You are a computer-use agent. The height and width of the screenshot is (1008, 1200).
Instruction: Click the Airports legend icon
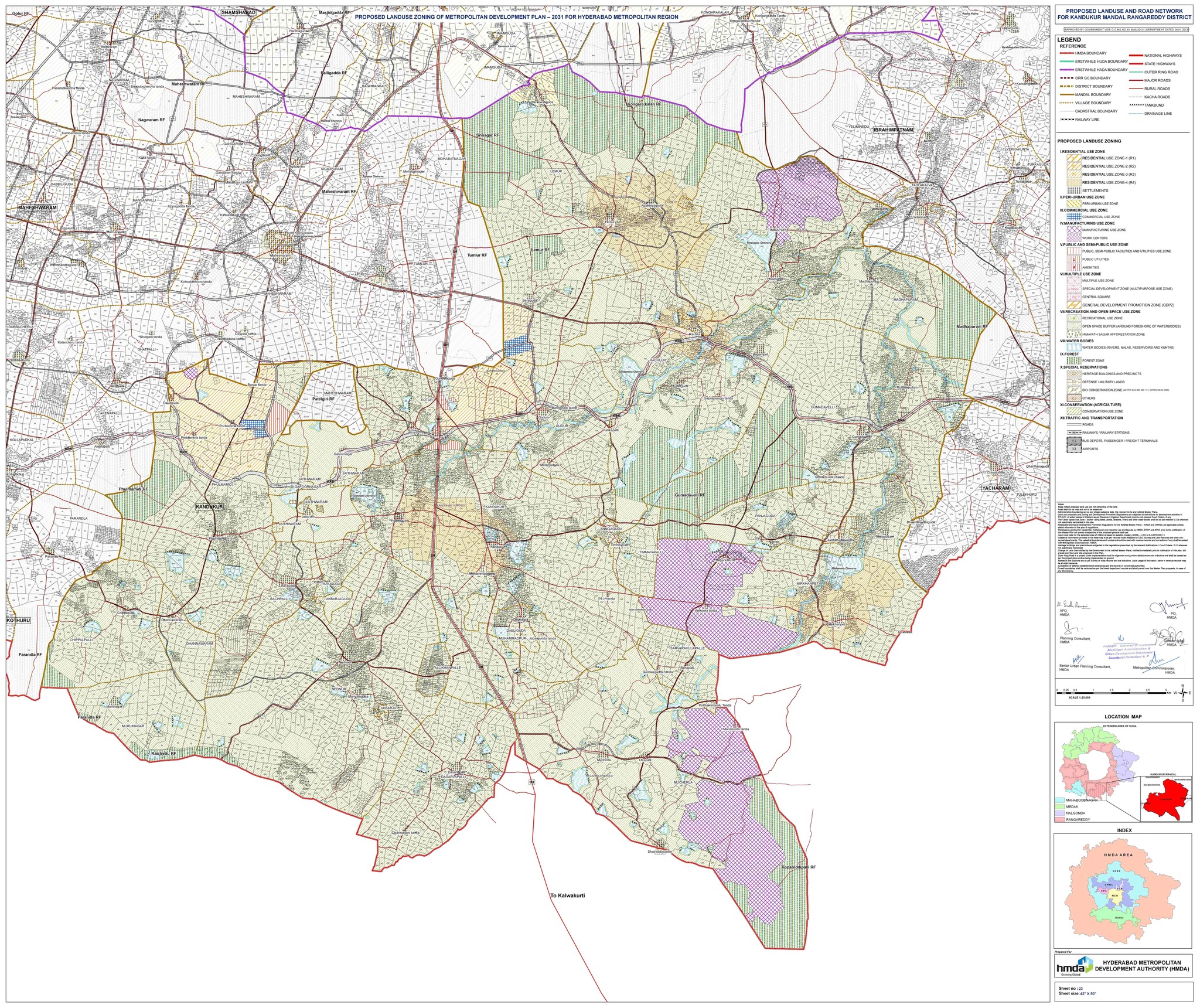[1073, 448]
